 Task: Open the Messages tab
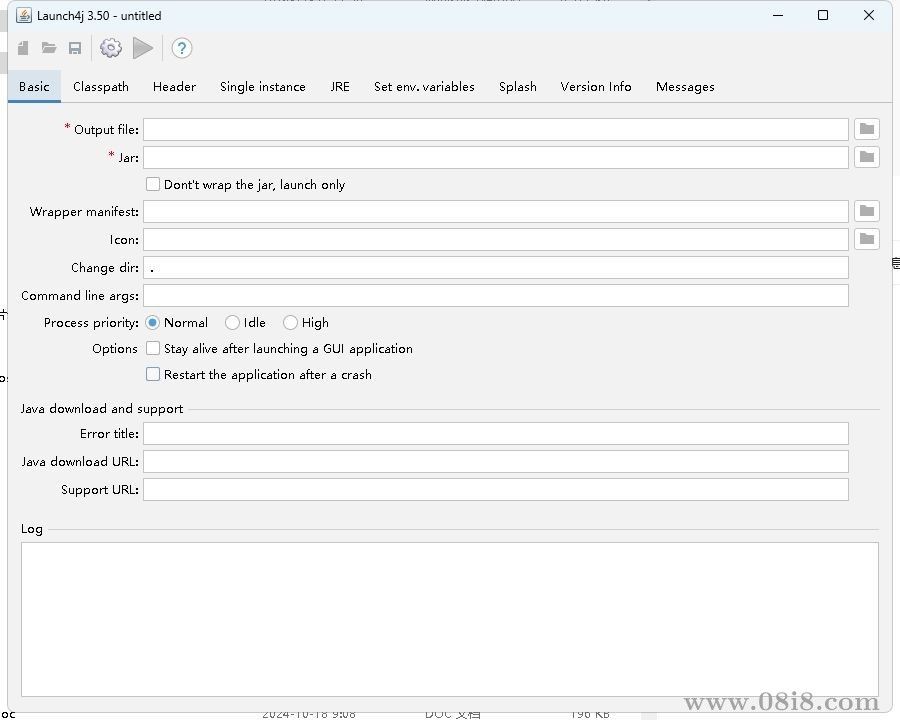click(685, 87)
